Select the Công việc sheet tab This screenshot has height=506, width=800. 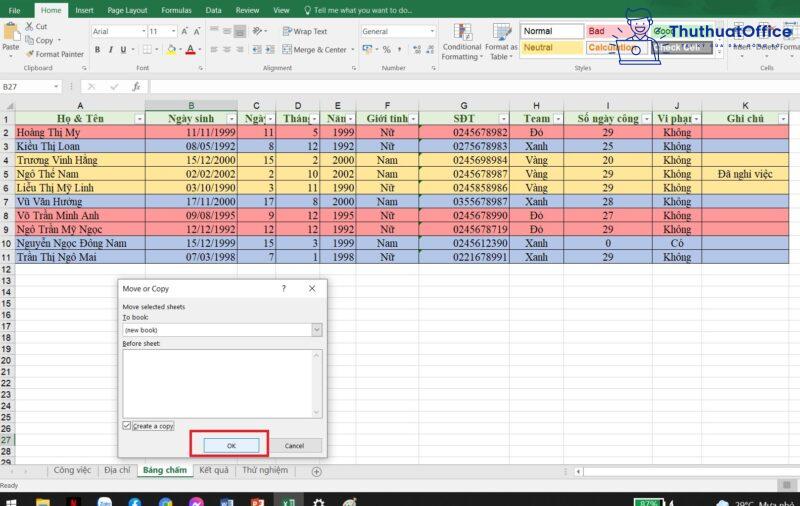coord(72,470)
